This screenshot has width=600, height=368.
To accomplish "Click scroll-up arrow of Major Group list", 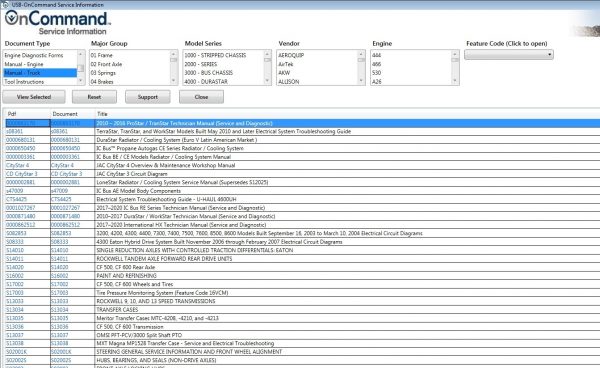I will [174, 54].
